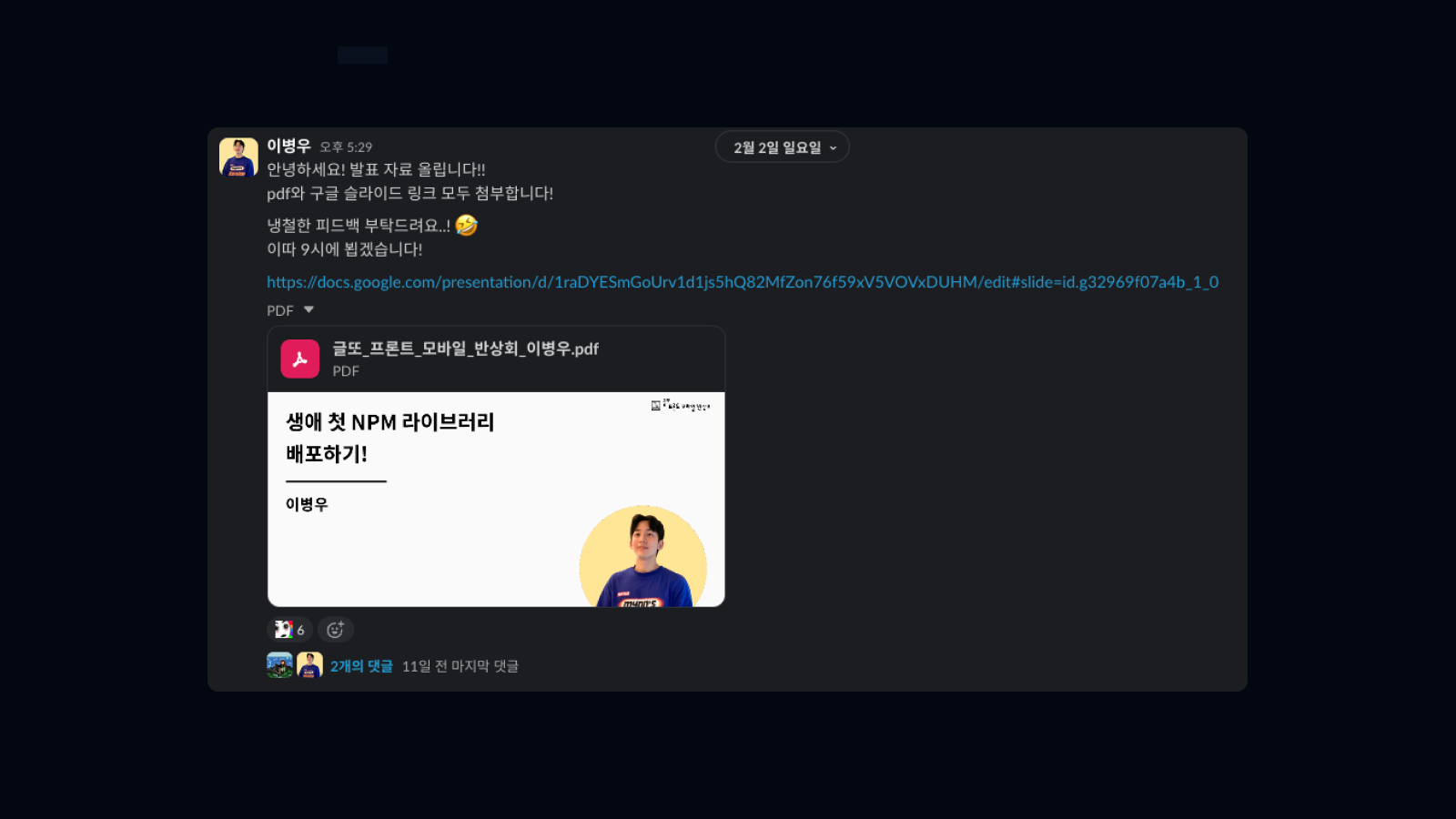Click the red Adobe PDF file icon
The height and width of the screenshot is (819, 1456).
tap(299, 359)
